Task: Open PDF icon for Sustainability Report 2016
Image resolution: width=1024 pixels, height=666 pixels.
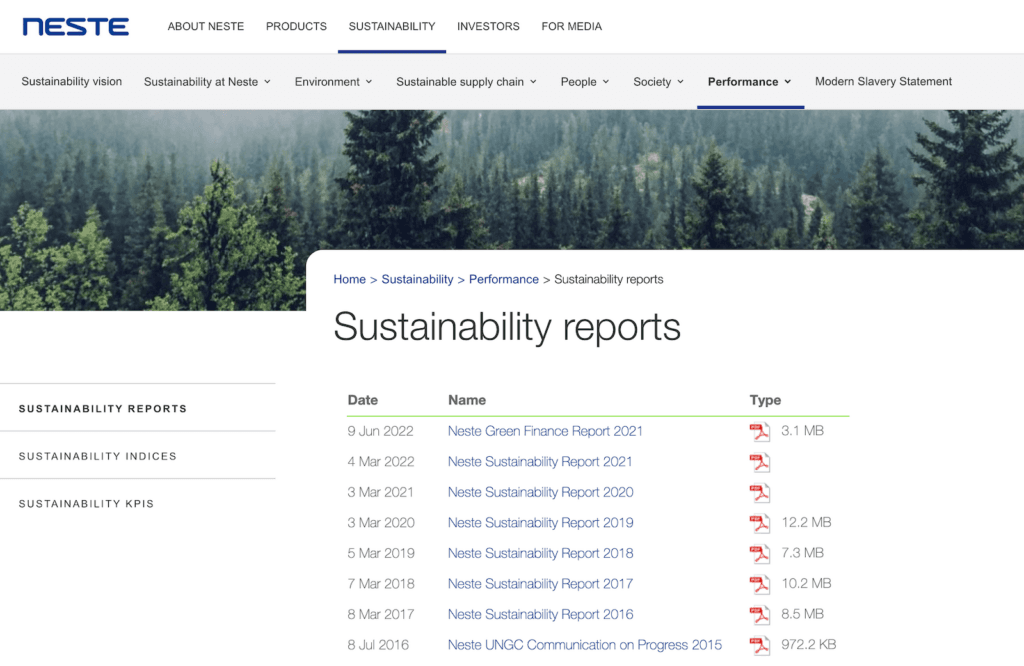Action: 760,615
